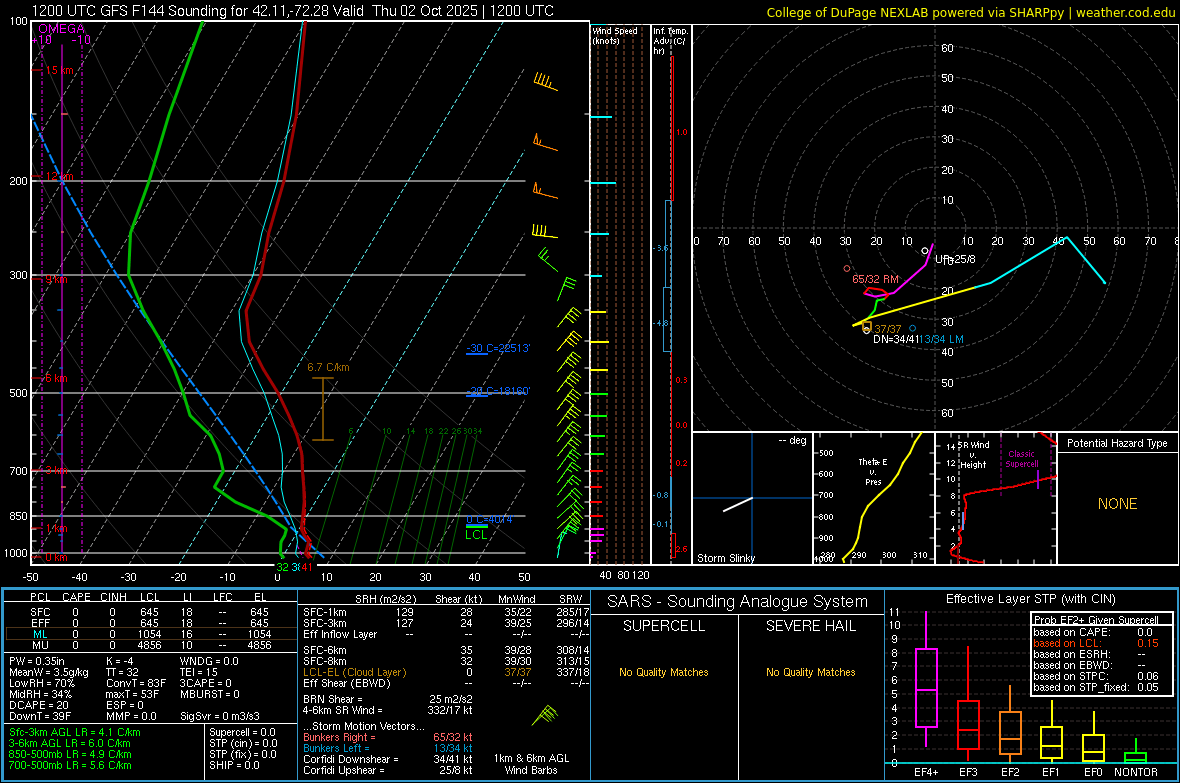Click the LowRH = 70% value

(42, 684)
